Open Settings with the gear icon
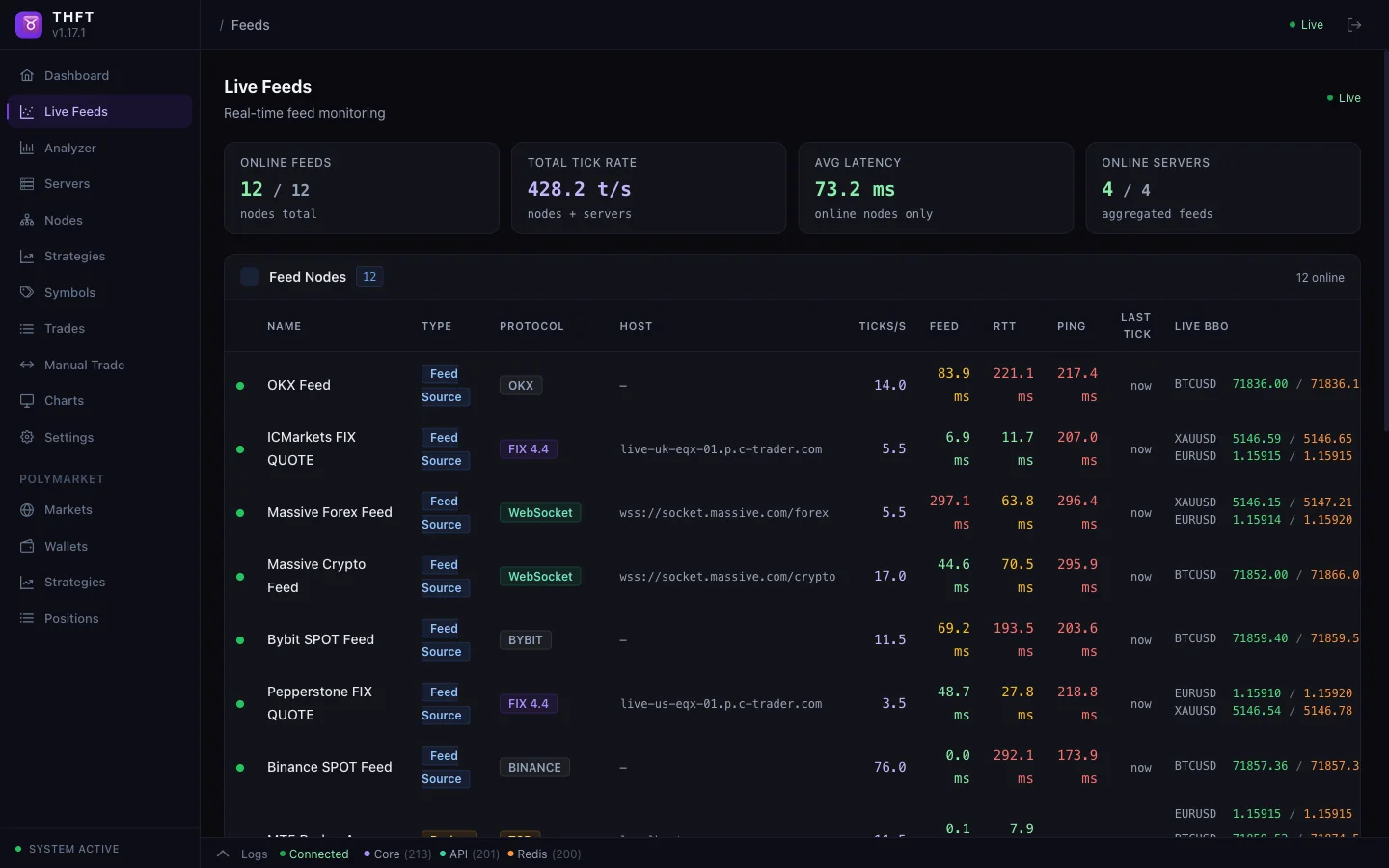Image resolution: width=1389 pixels, height=868 pixels. [27, 438]
